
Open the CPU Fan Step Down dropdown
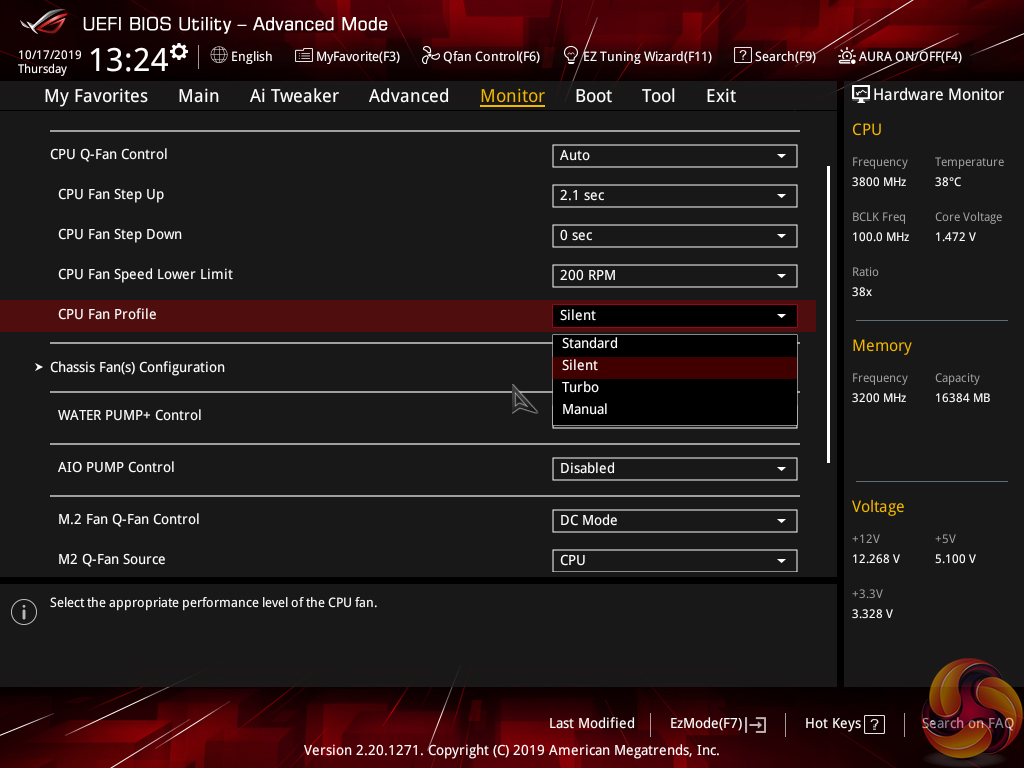pos(675,235)
